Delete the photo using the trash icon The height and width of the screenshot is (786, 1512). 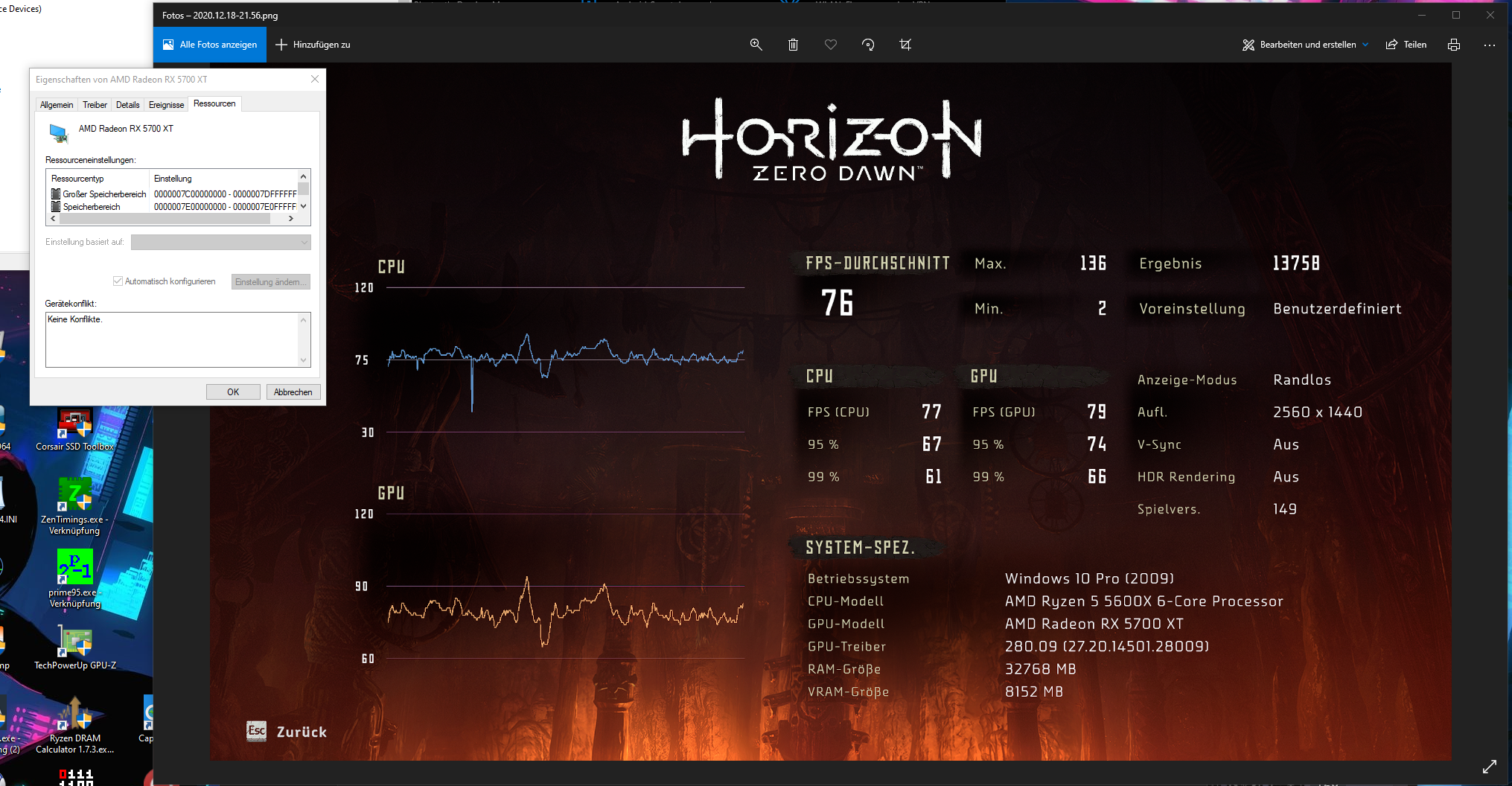coord(793,45)
